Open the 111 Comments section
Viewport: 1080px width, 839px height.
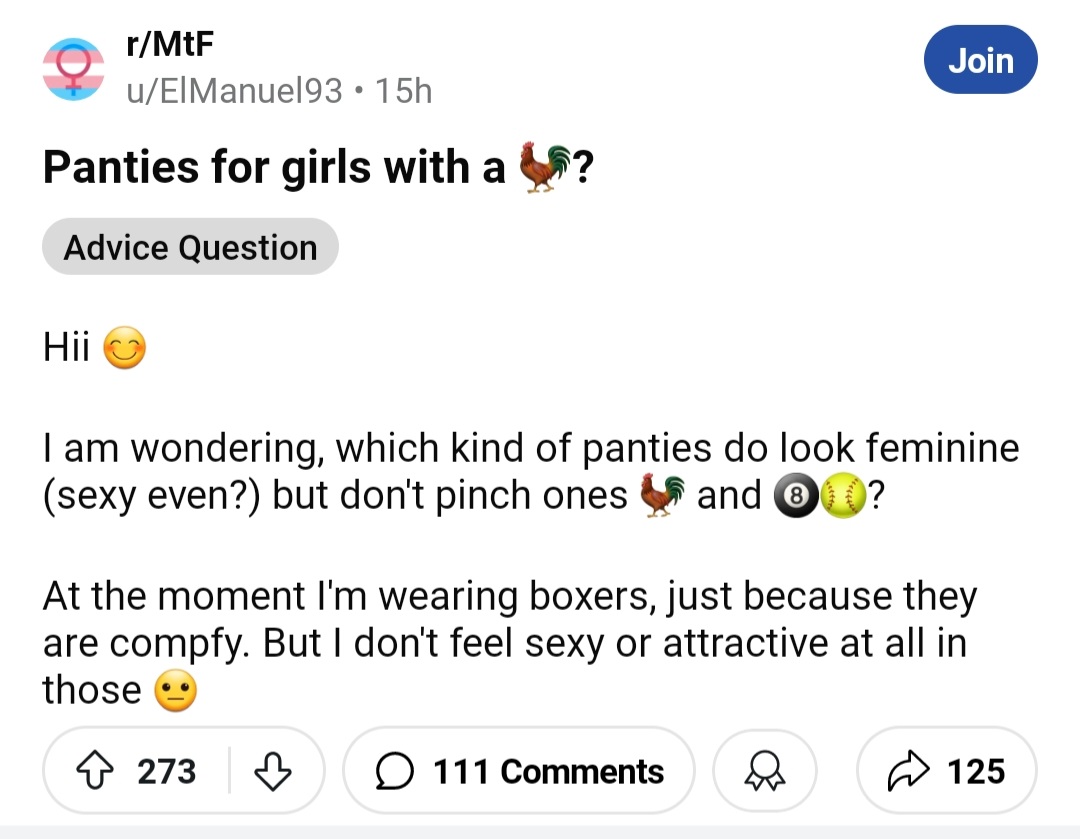519,771
